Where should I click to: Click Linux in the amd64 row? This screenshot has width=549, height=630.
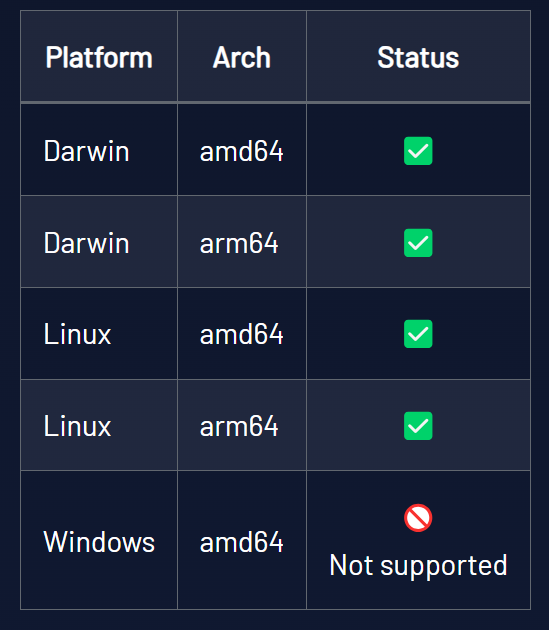(77, 334)
